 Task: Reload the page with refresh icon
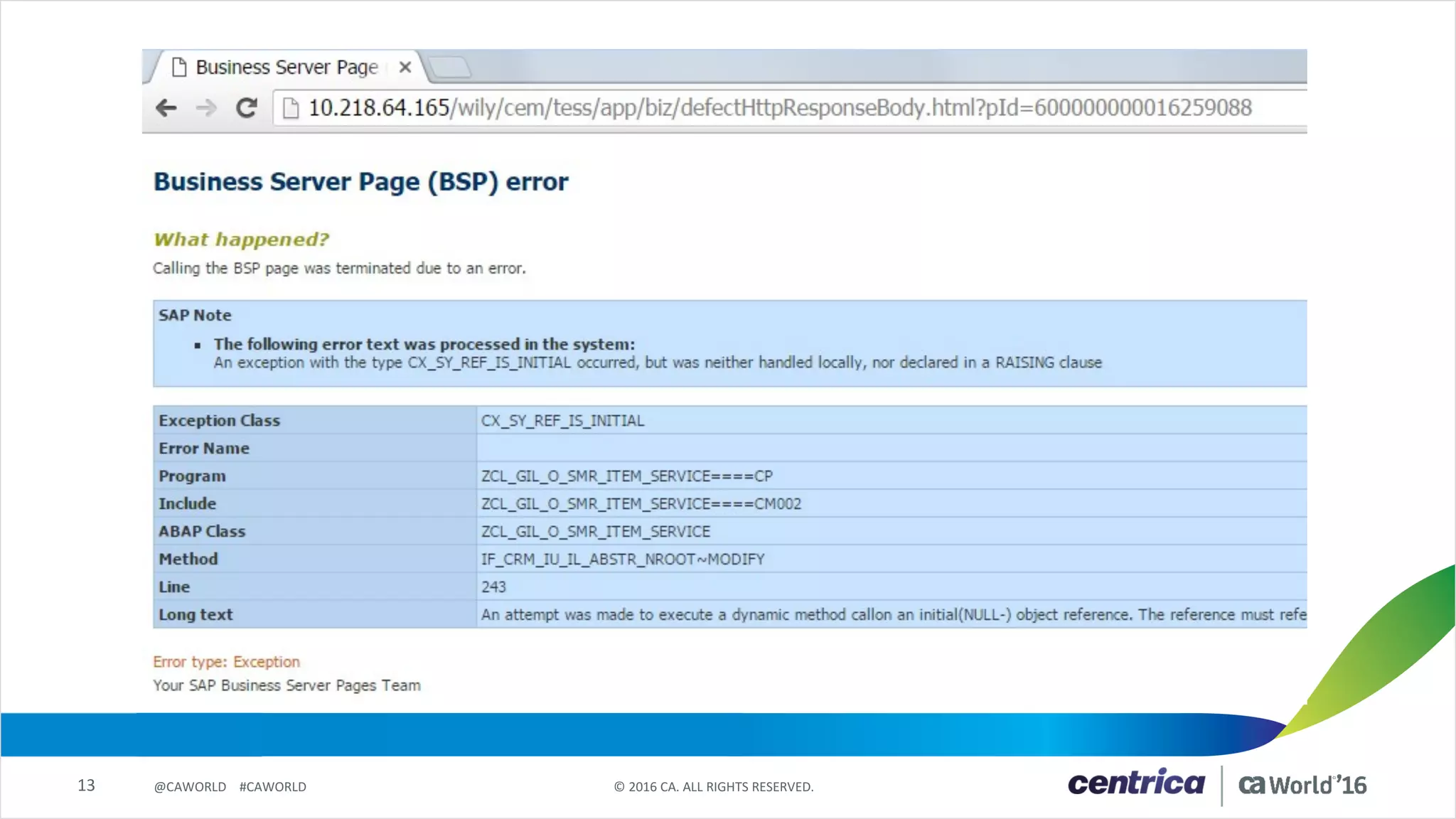(x=247, y=108)
